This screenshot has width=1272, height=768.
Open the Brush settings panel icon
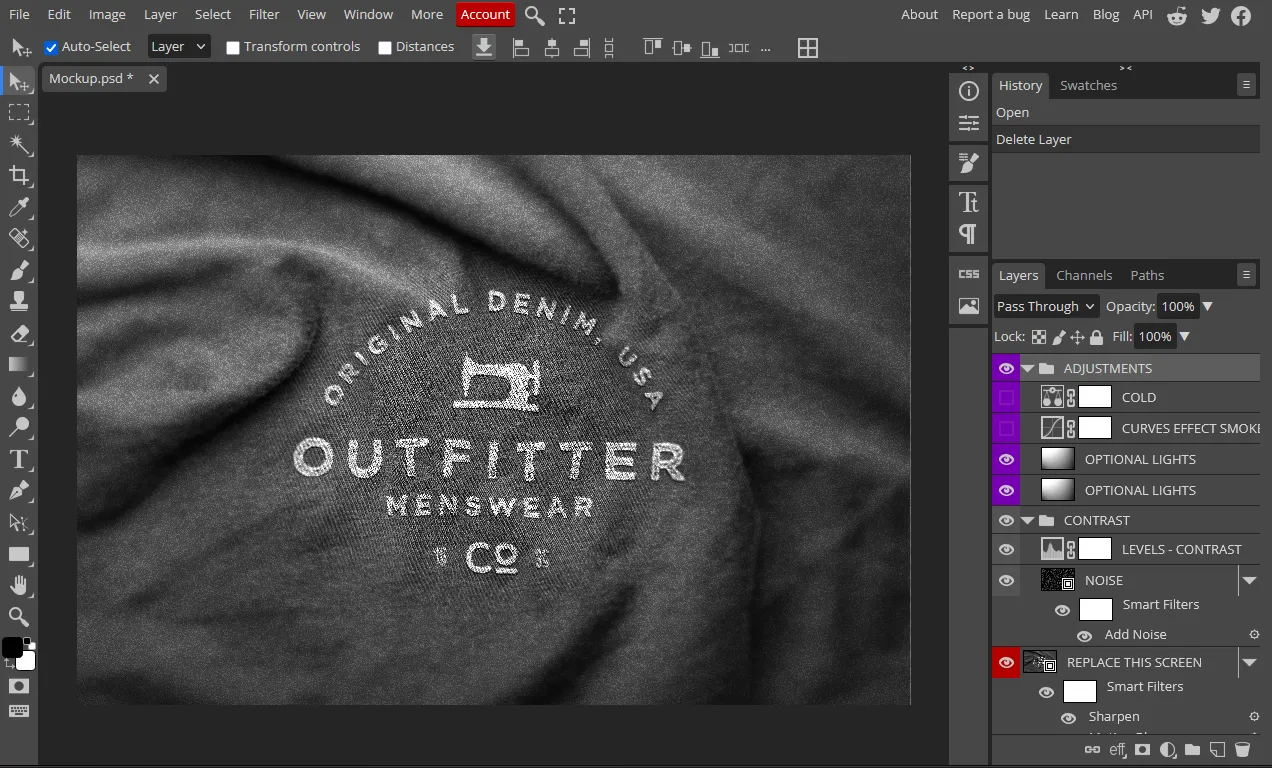(x=968, y=162)
